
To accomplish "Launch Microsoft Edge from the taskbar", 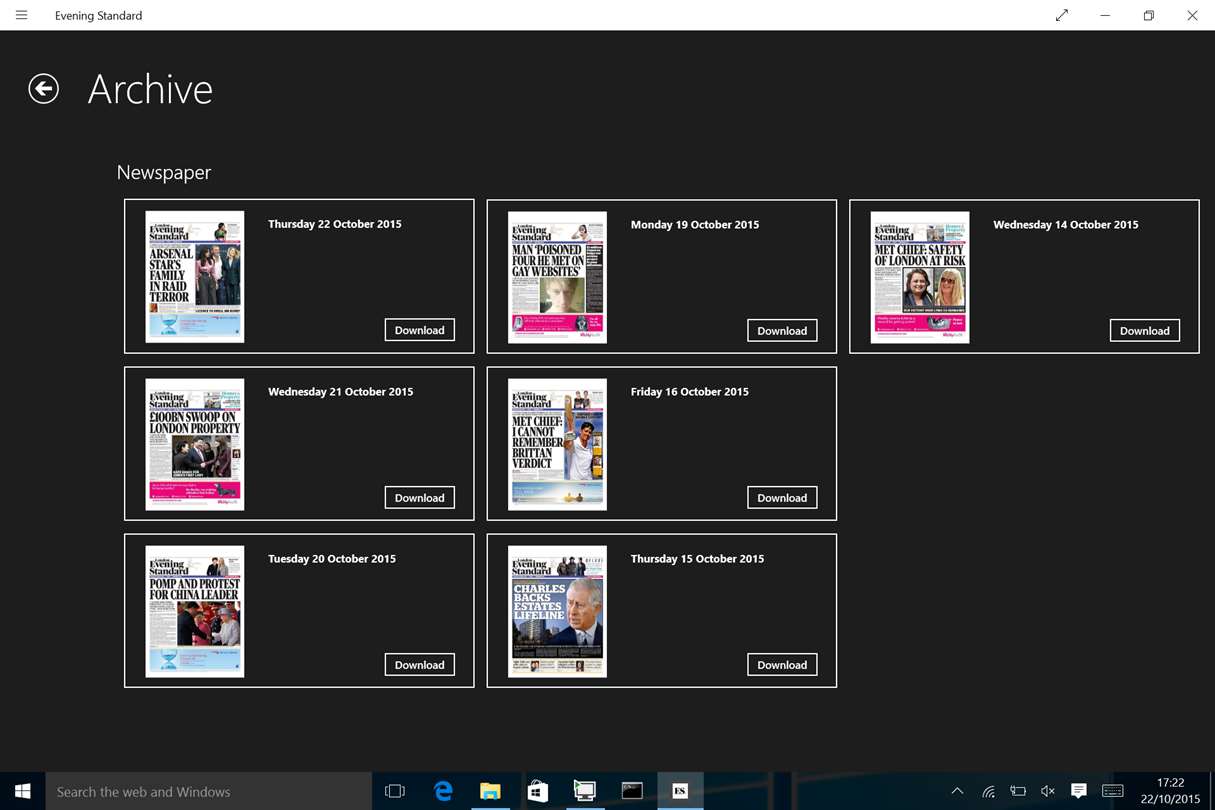I will point(443,791).
